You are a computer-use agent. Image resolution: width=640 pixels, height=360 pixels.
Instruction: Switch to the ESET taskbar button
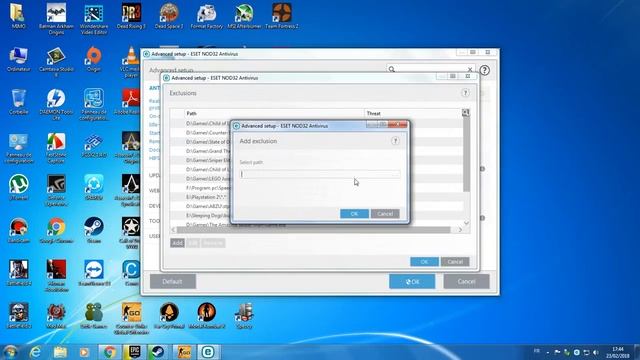pos(208,352)
